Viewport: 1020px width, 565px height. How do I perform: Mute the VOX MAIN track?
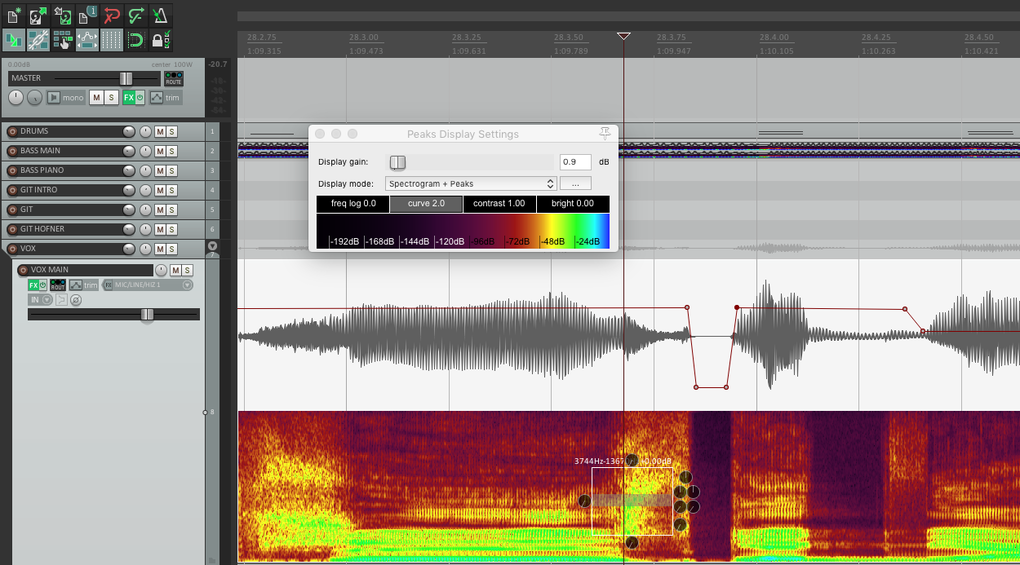tap(176, 270)
